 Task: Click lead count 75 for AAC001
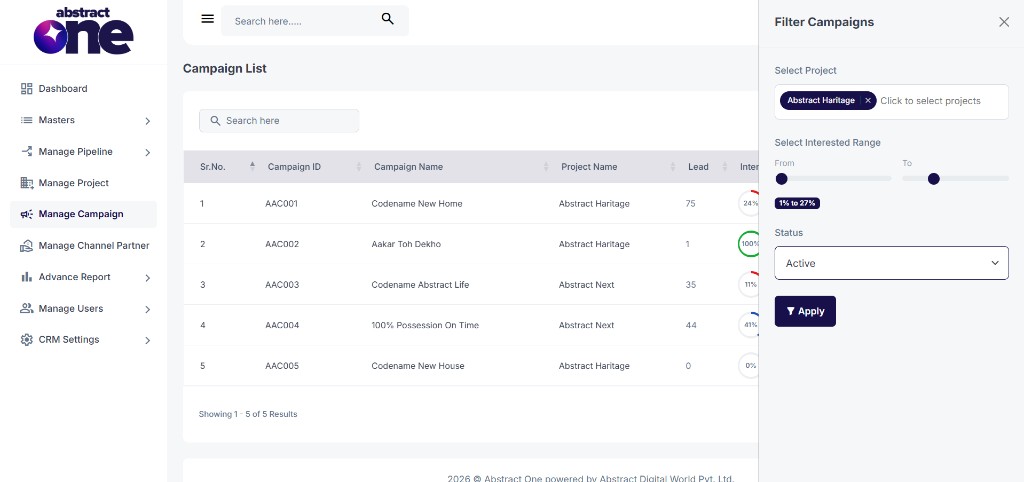coord(690,204)
